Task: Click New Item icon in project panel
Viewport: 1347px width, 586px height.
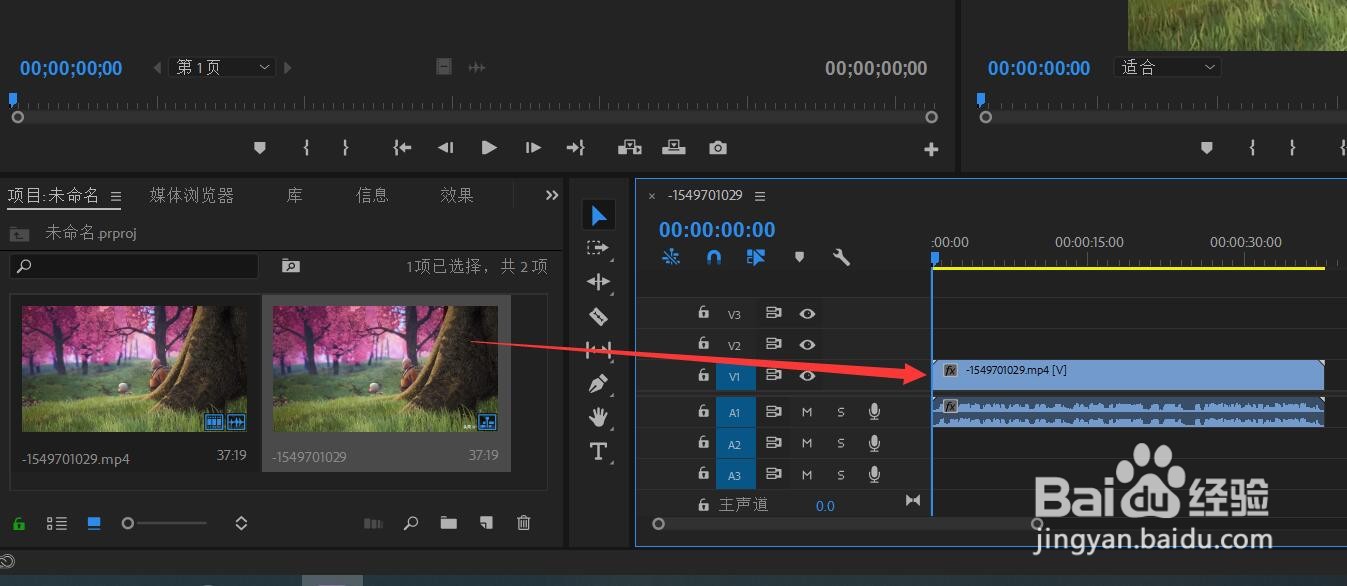Action: coord(486,523)
